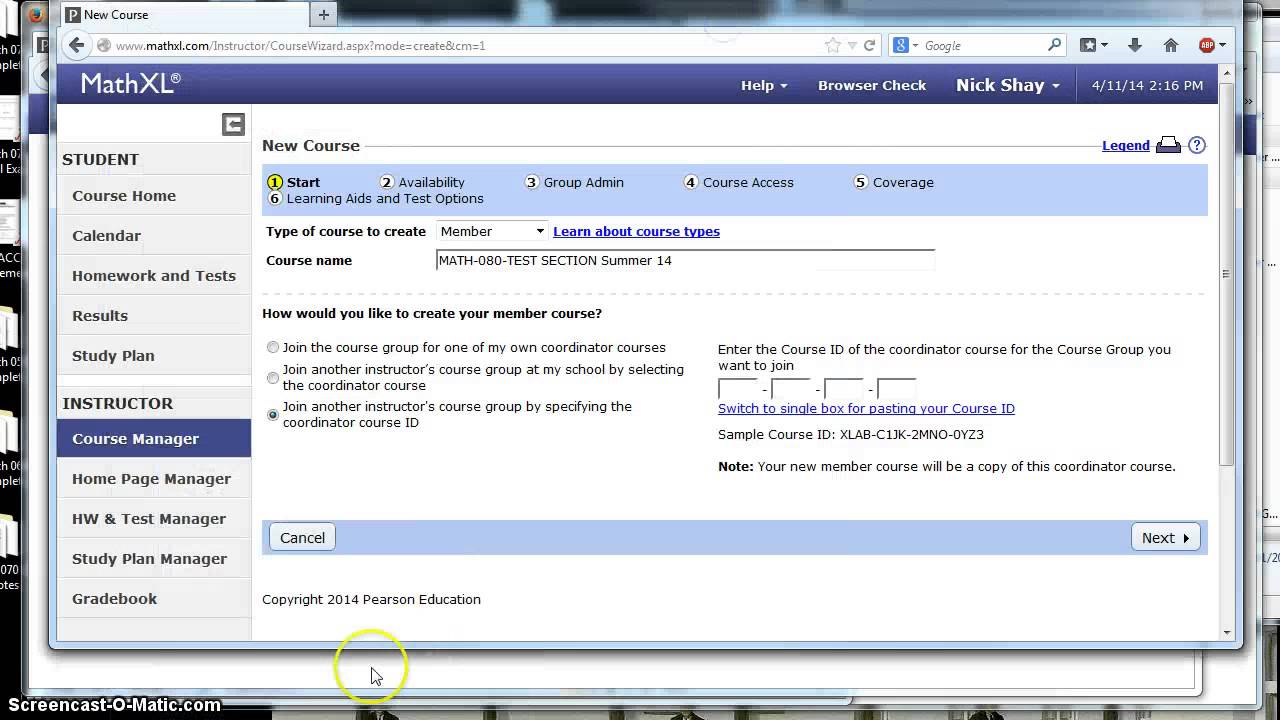The width and height of the screenshot is (1280, 720).
Task: Bookmark this page with star icon
Action: [833, 45]
